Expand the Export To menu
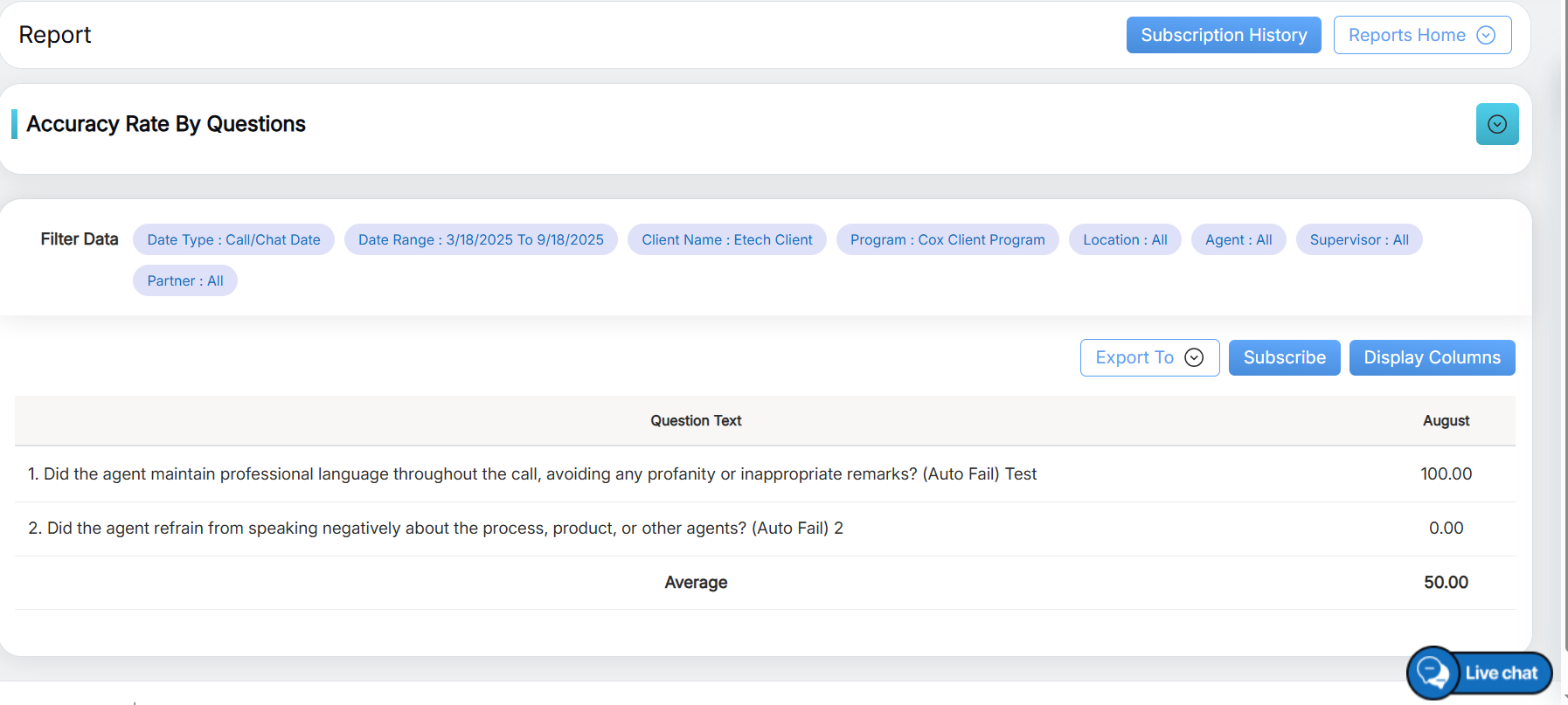 click(1148, 358)
